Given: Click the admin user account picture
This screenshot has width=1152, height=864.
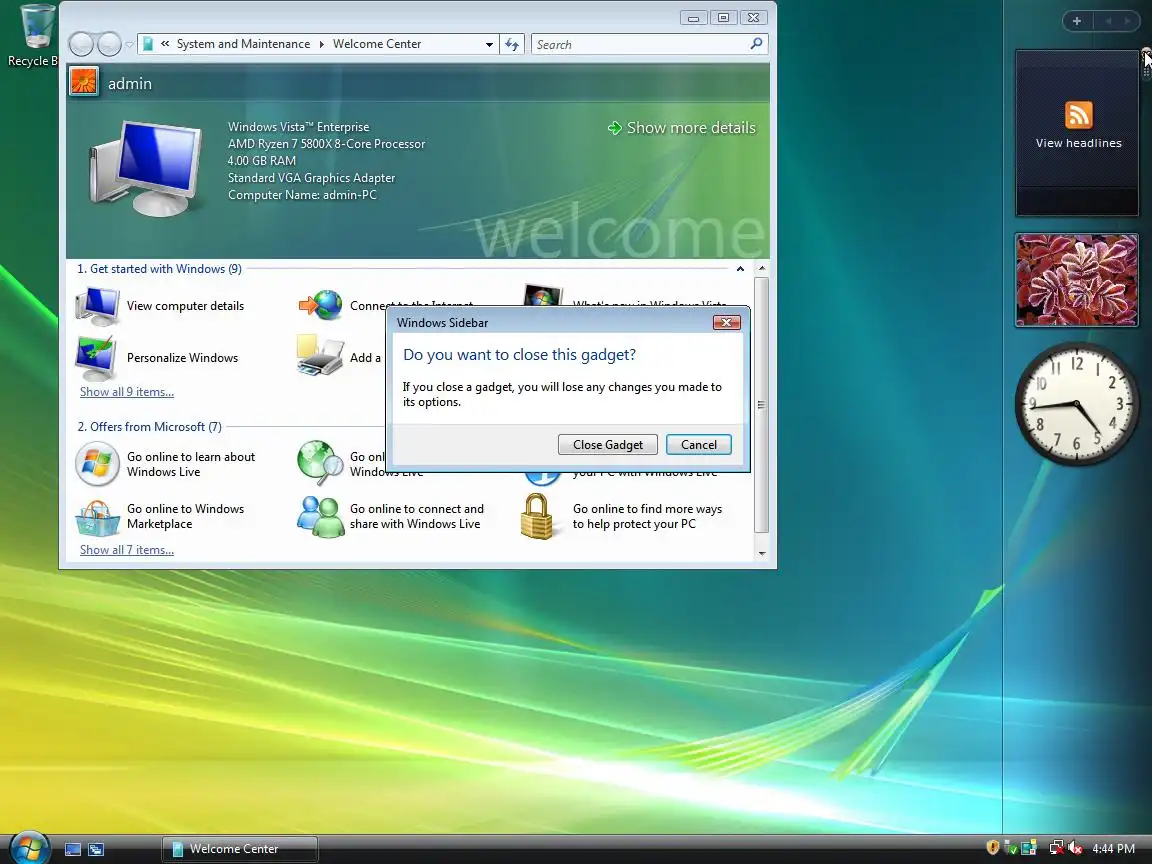Looking at the screenshot, I should click(x=84, y=82).
